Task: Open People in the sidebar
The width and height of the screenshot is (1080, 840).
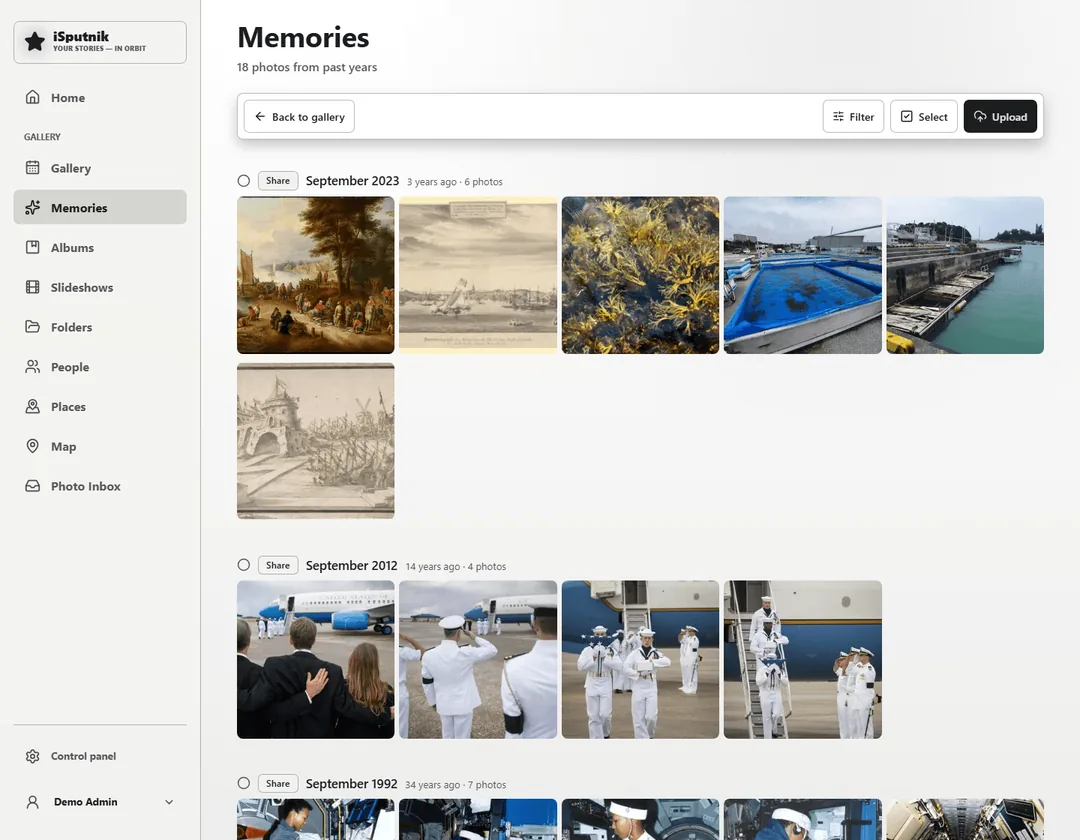Action: (x=100, y=366)
